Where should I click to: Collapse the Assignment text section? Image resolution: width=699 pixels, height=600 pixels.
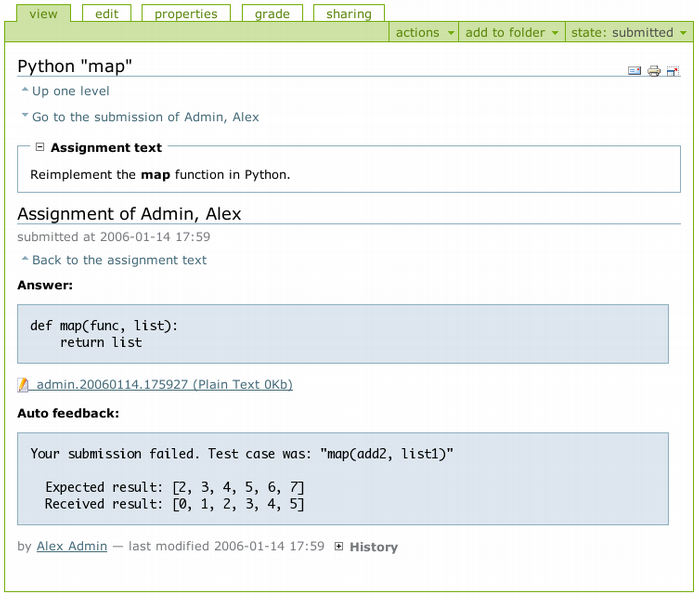pyautogui.click(x=40, y=147)
